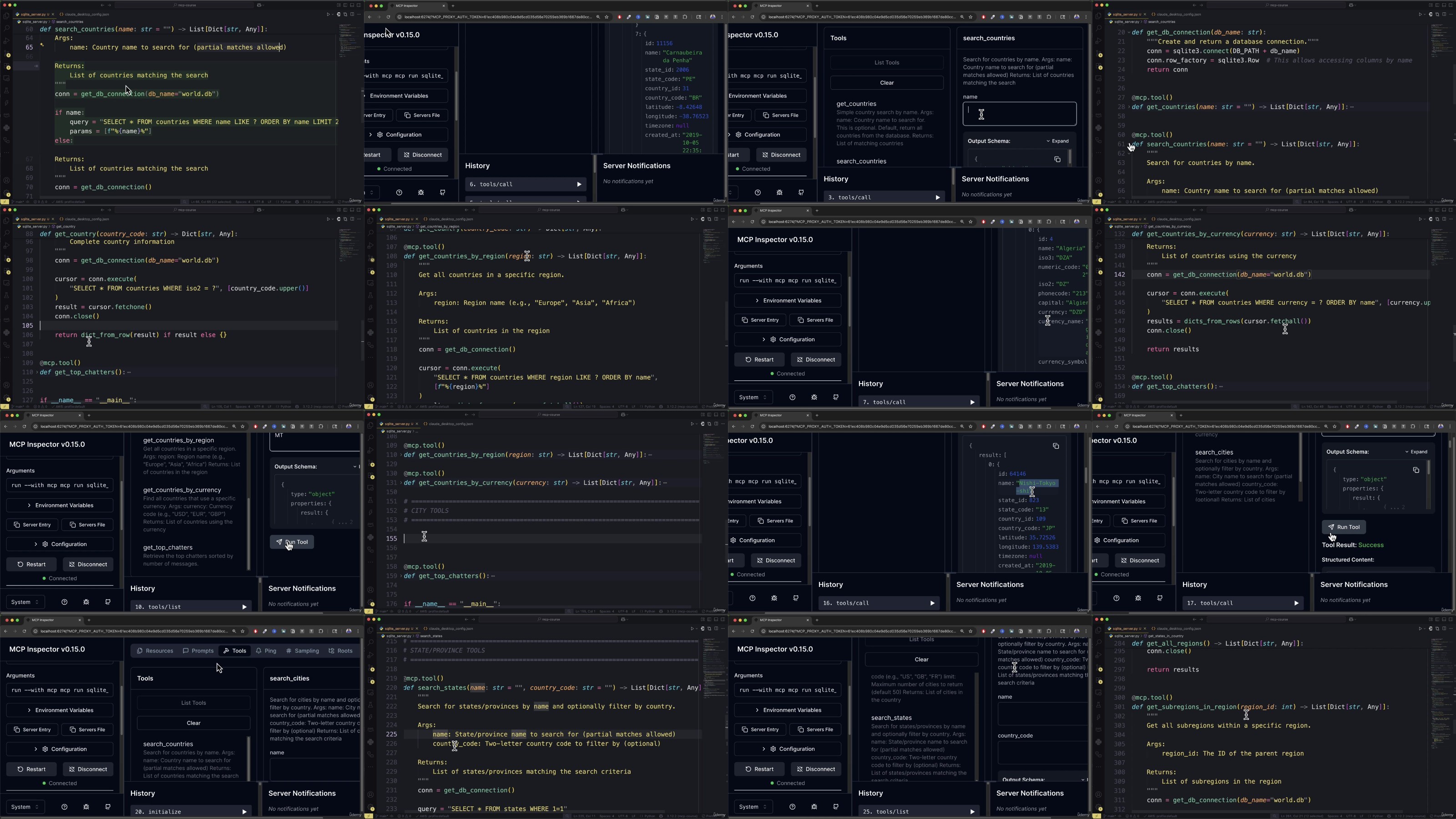The height and width of the screenshot is (819, 1456).
Task: Switch to the Sampling tab
Action: (303, 651)
